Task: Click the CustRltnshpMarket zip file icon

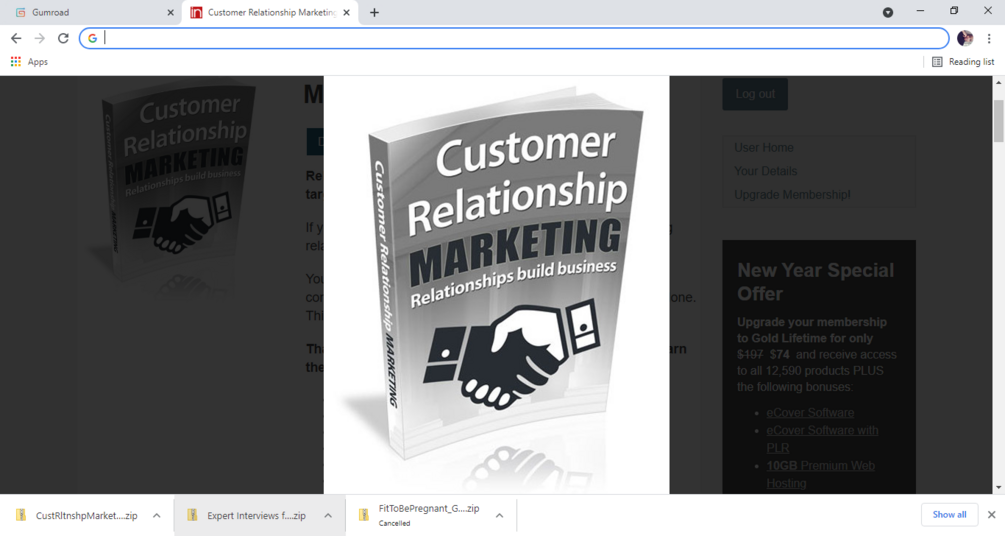Action: 21,515
